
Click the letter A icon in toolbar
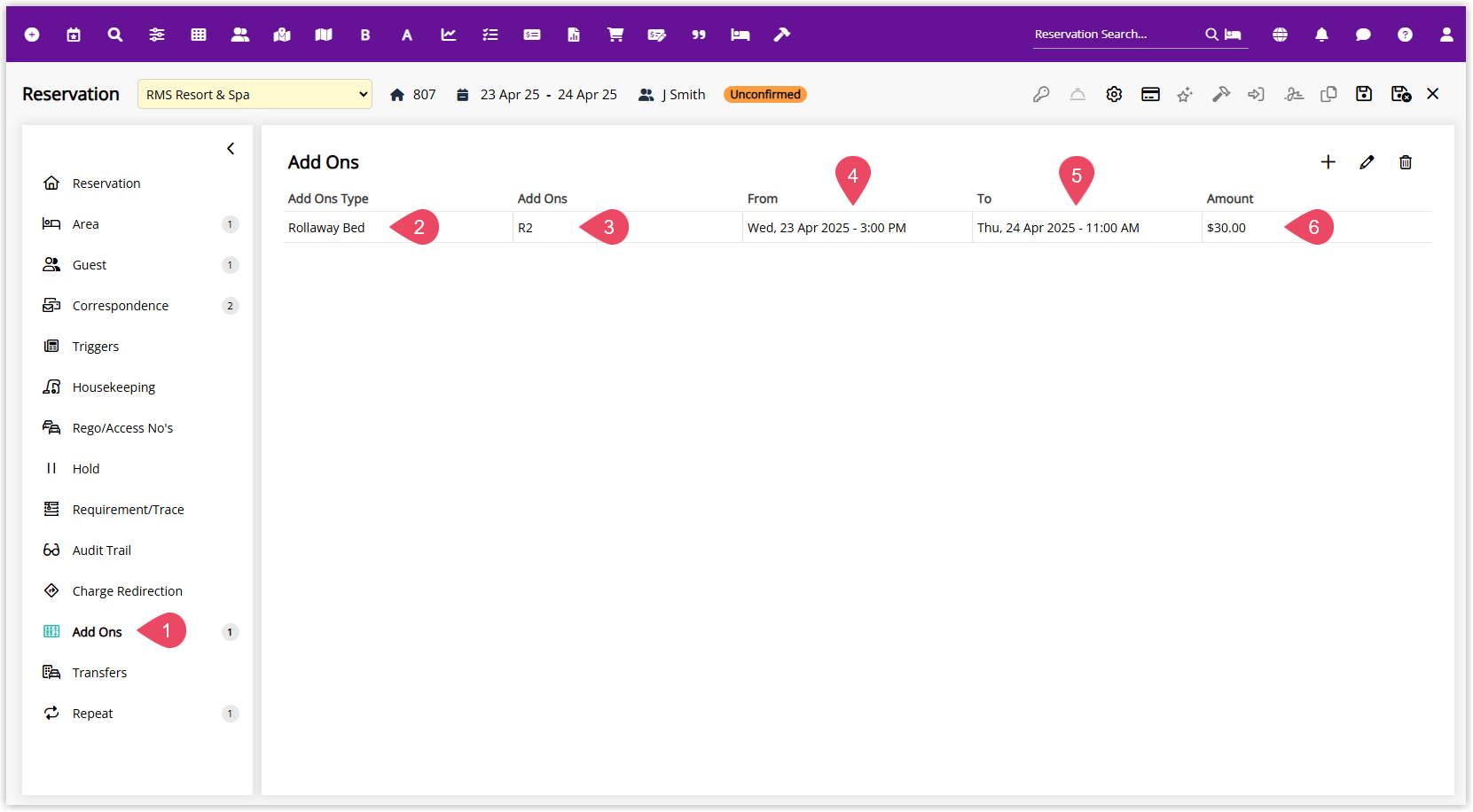coord(407,35)
